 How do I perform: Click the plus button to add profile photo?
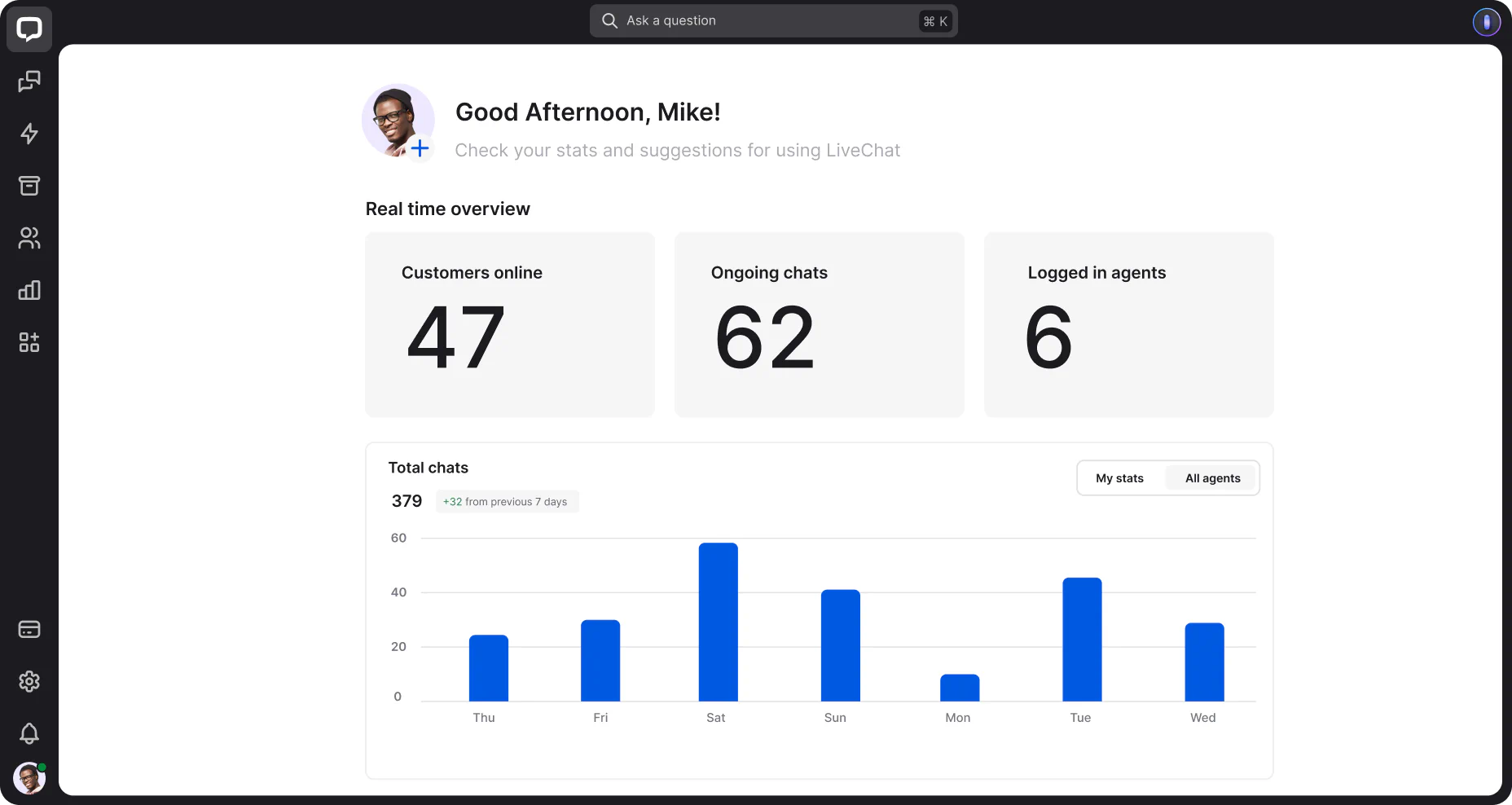[x=420, y=148]
